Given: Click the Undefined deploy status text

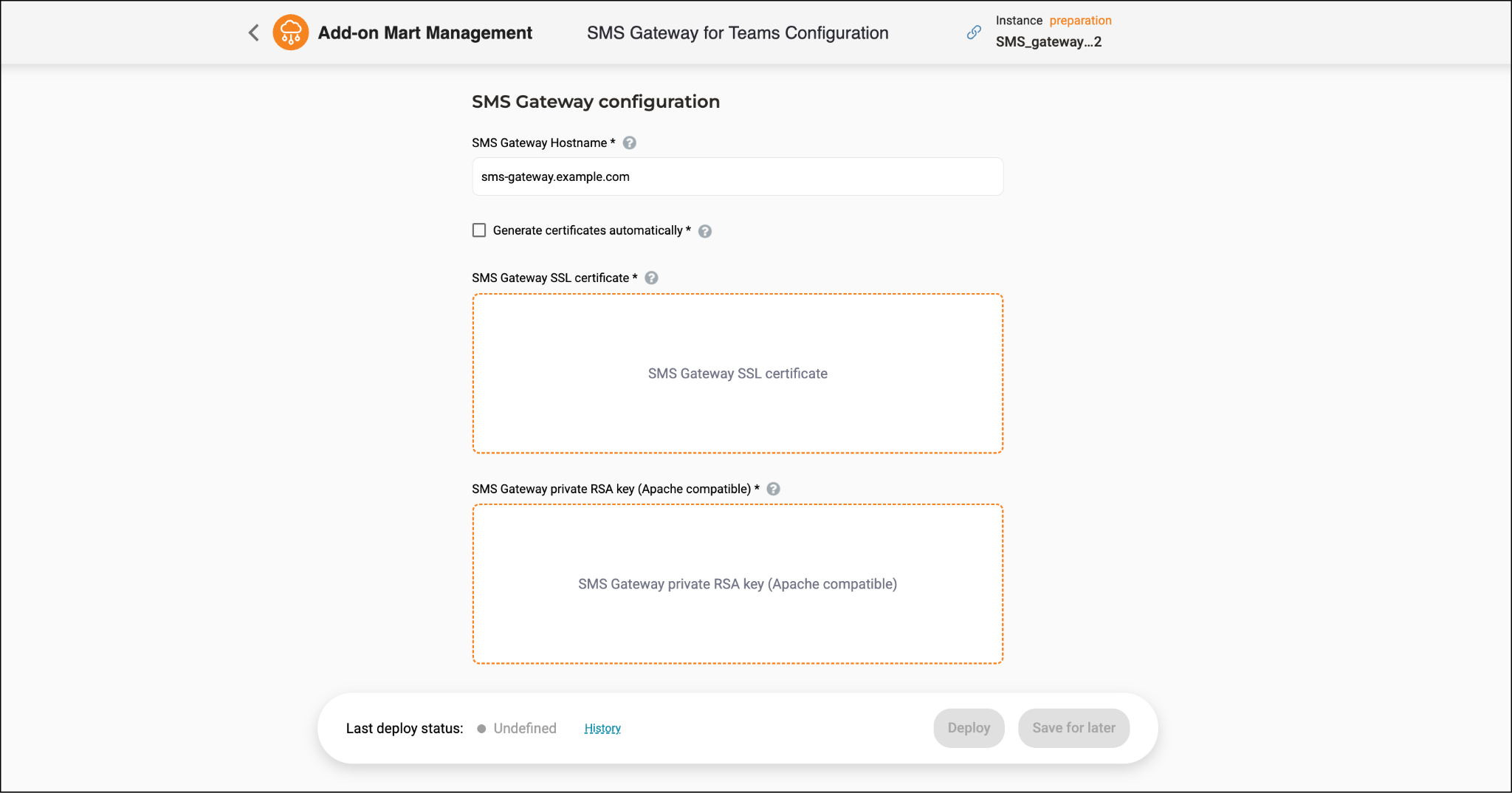Looking at the screenshot, I should tap(525, 729).
